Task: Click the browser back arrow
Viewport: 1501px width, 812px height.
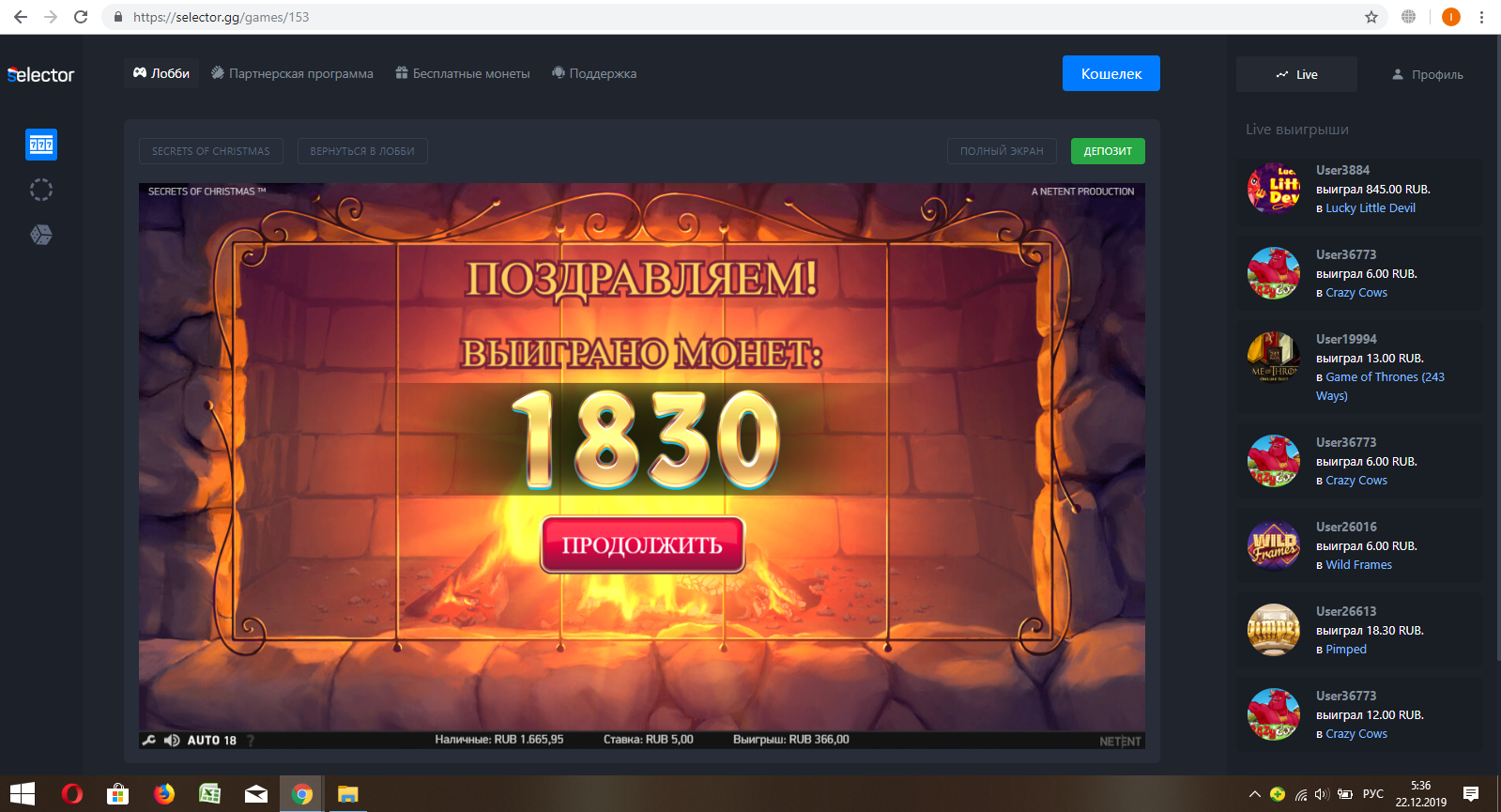Action: [21, 17]
